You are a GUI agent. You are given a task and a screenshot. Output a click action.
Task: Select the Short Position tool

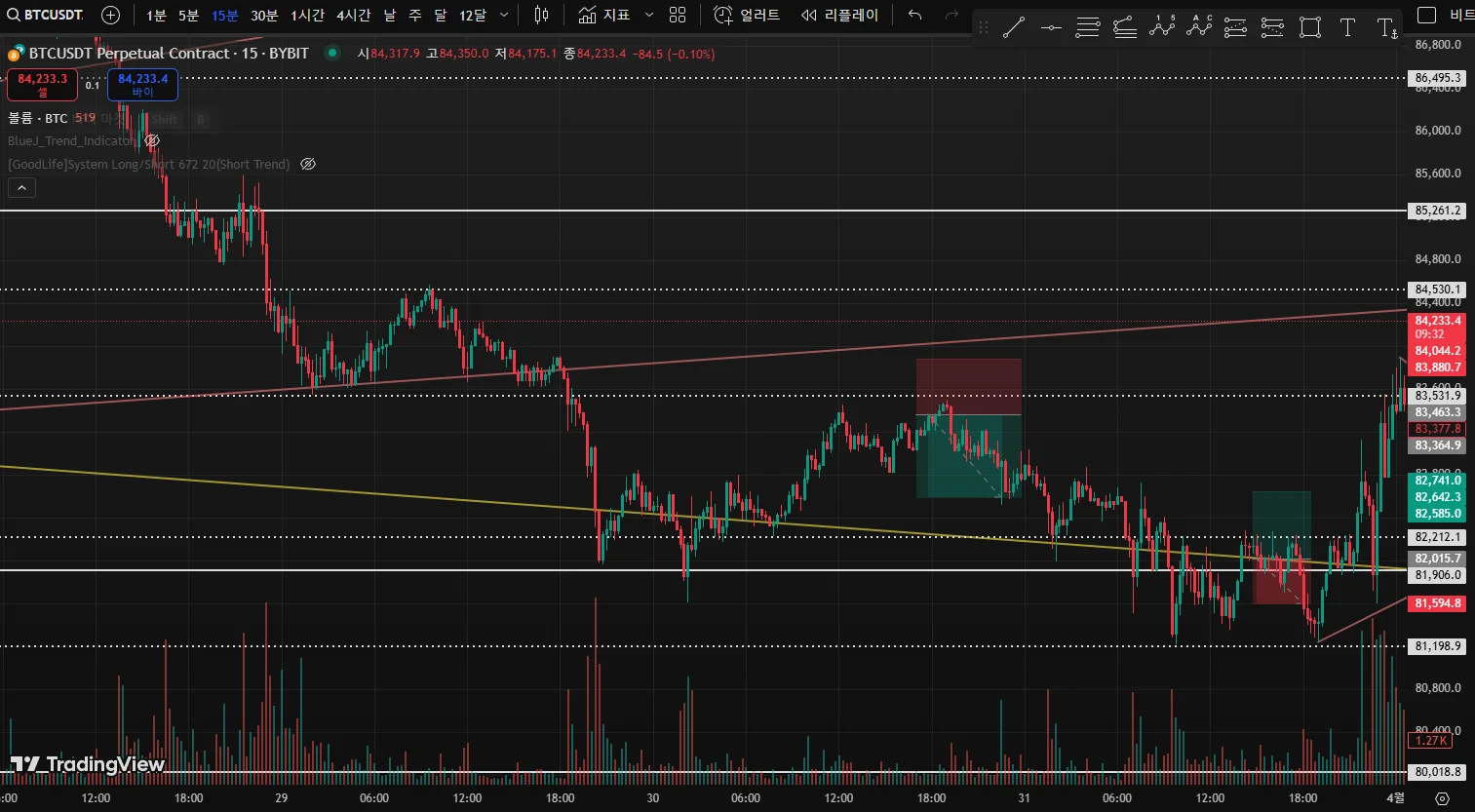click(x=1272, y=28)
